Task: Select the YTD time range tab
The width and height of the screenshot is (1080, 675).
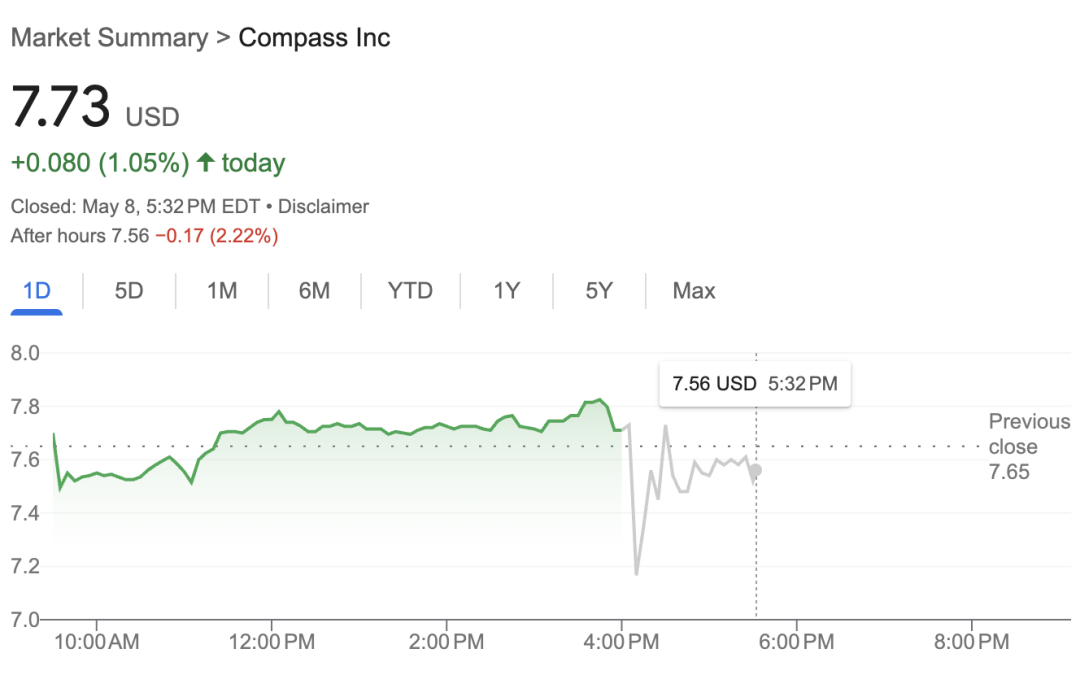Action: click(410, 291)
